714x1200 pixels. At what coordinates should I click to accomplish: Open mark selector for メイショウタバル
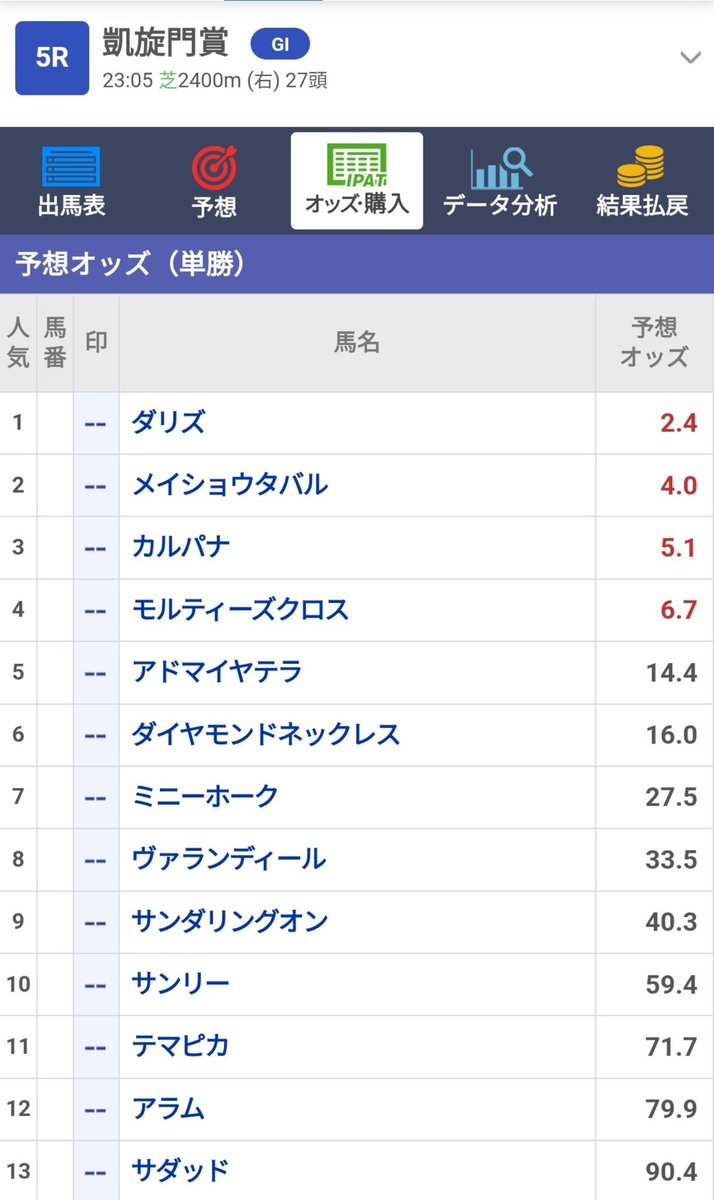[x=96, y=485]
